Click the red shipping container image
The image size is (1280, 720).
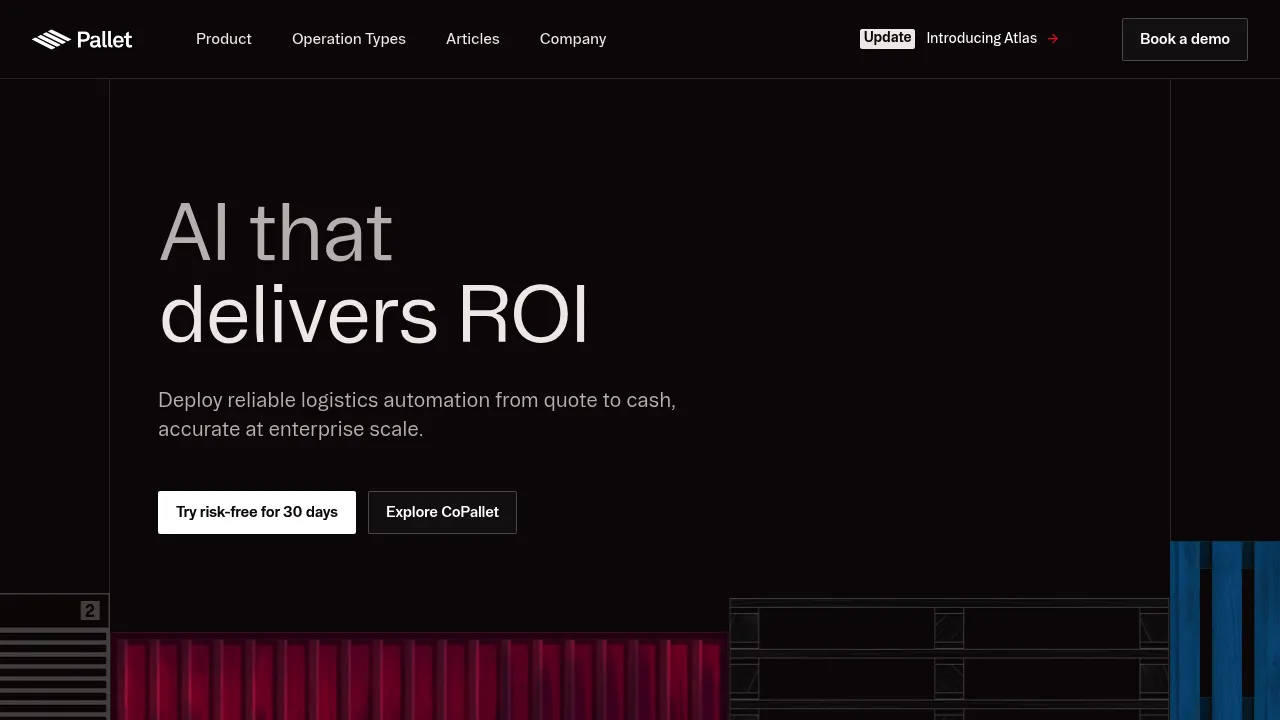(x=419, y=677)
